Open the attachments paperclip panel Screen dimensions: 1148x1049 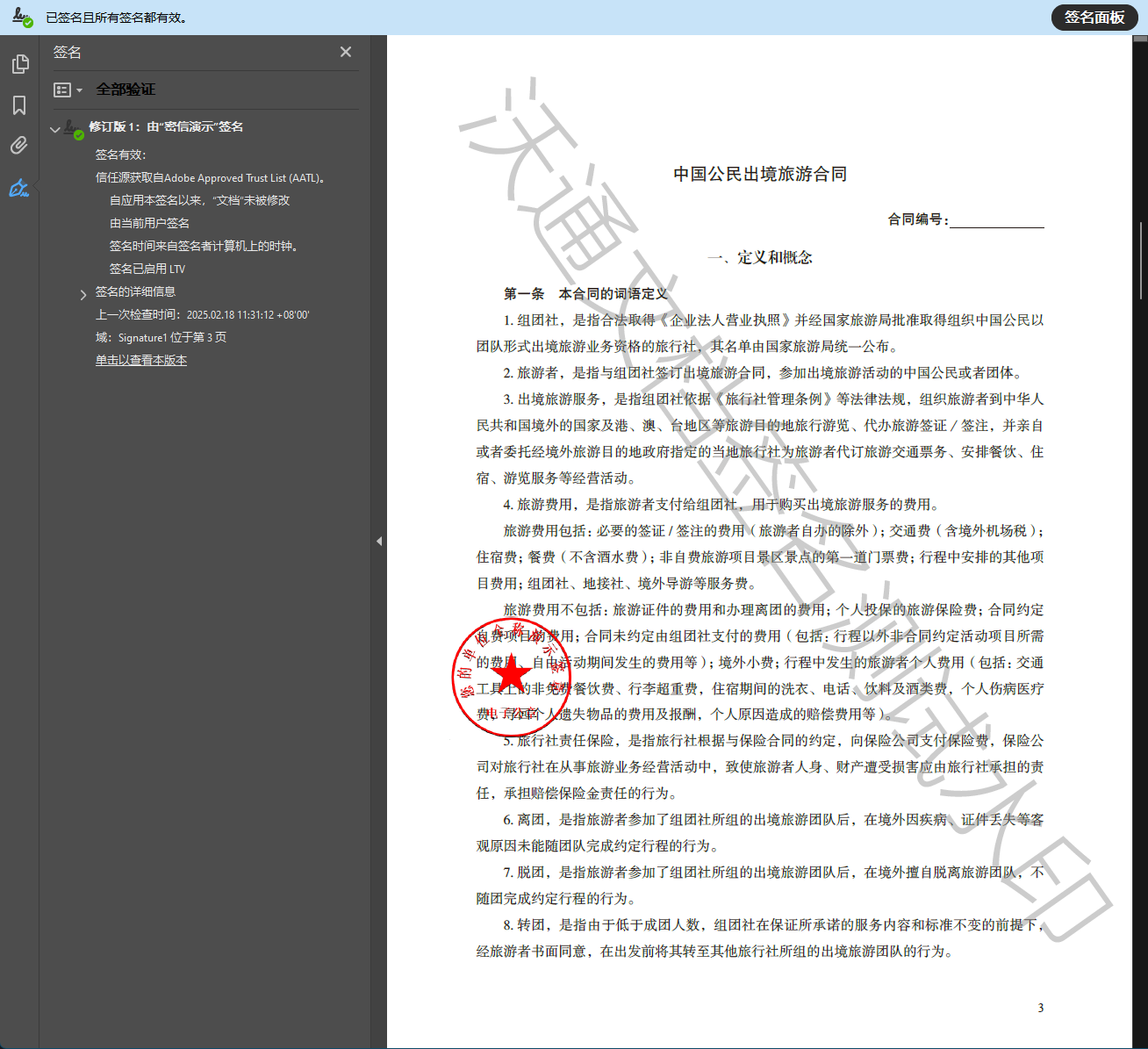[x=19, y=146]
